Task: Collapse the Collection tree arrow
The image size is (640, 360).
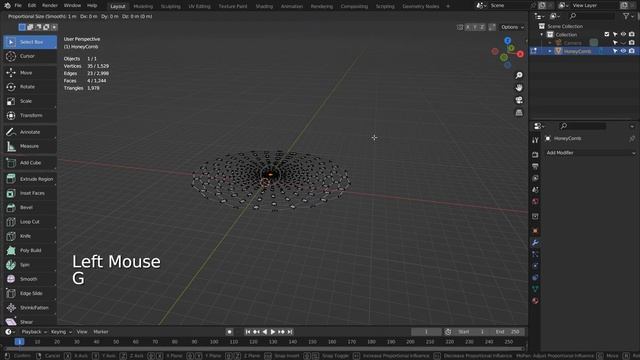Action: pyautogui.click(x=542, y=35)
